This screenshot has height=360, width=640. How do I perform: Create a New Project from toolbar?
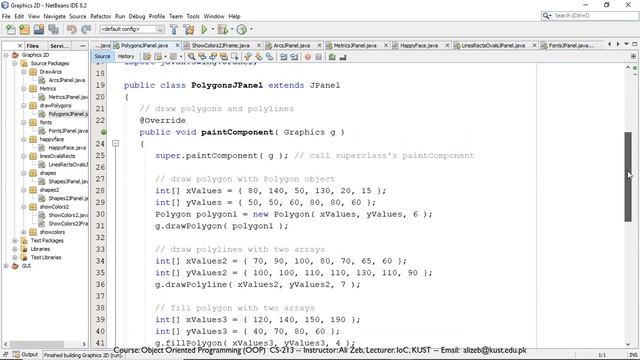[24, 29]
